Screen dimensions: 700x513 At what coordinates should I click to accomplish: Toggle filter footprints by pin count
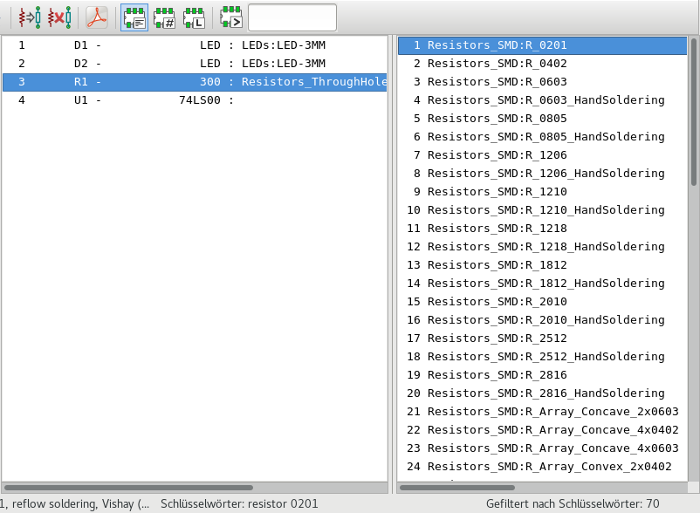pos(164,17)
